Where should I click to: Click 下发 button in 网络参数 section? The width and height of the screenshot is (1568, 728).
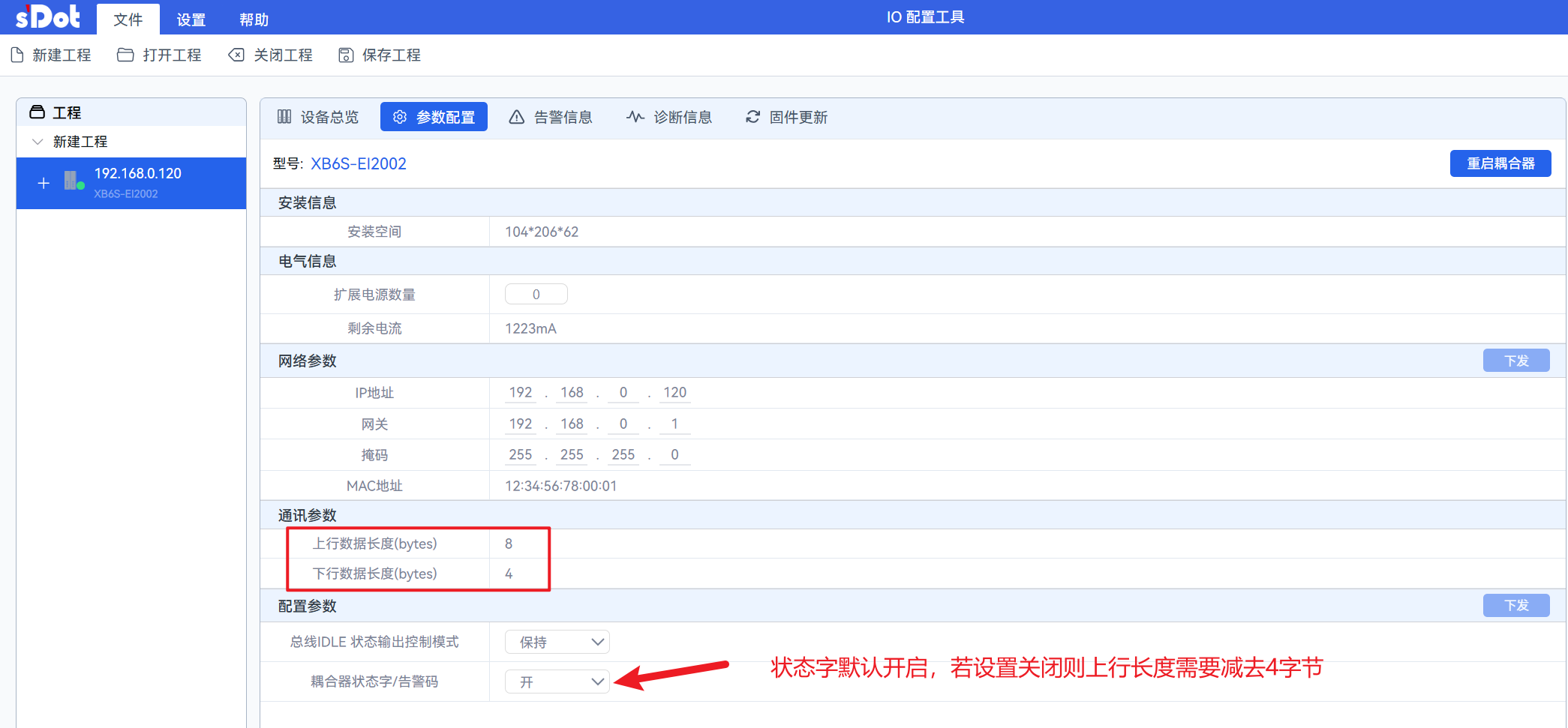1516,361
